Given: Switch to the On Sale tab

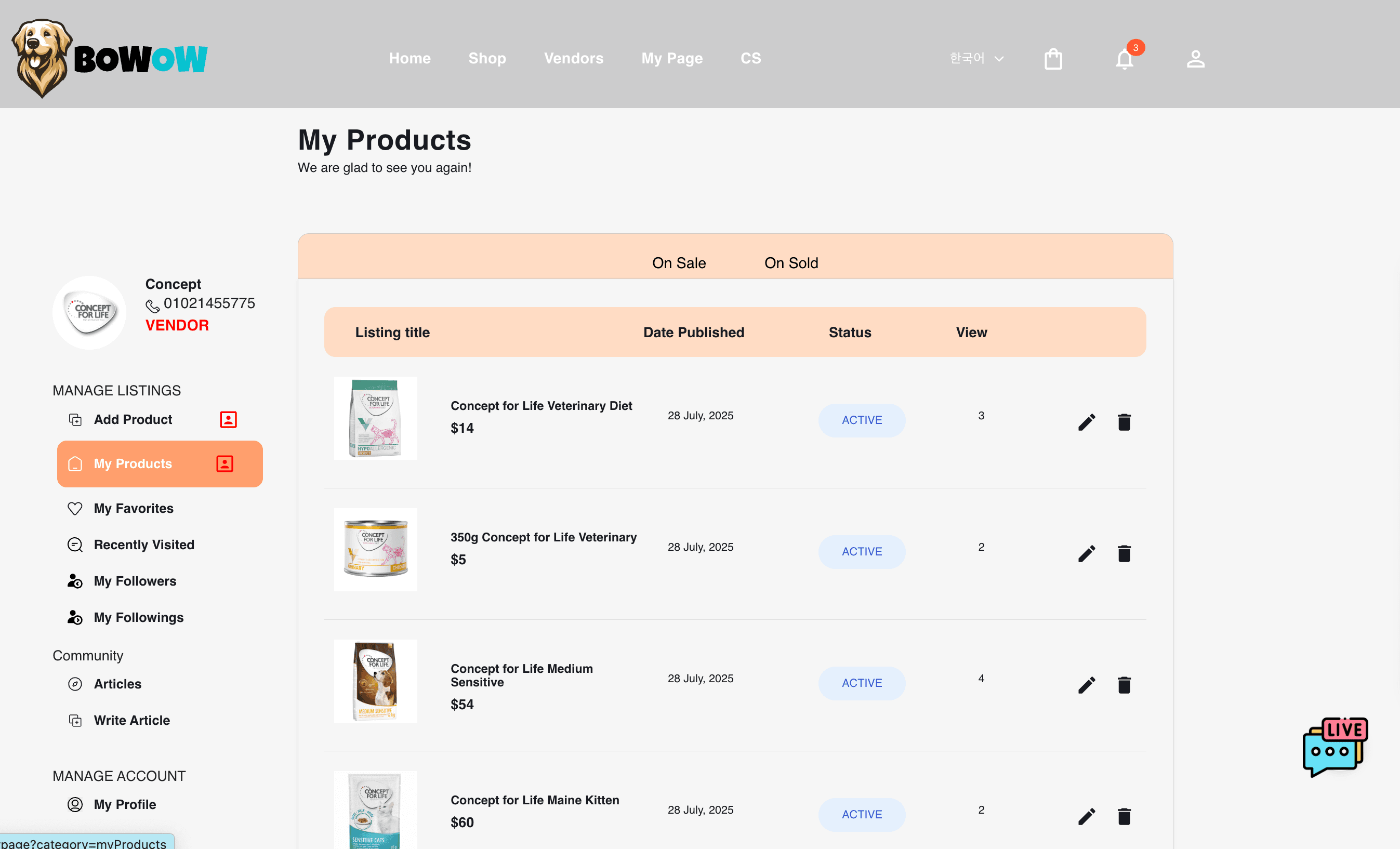Looking at the screenshot, I should coord(678,262).
